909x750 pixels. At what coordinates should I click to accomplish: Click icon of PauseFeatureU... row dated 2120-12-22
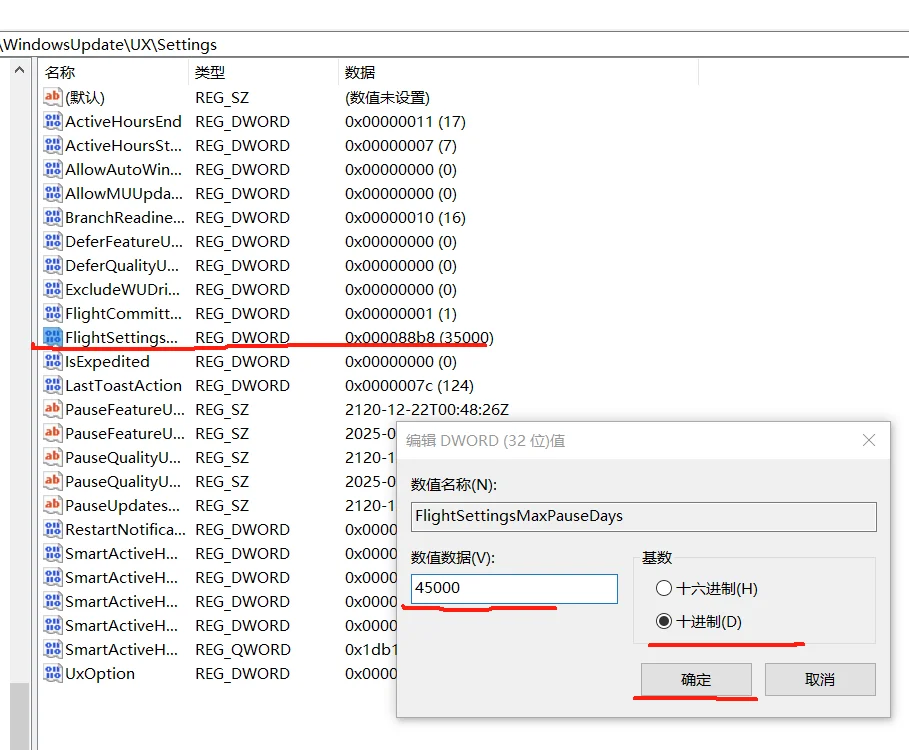[52, 409]
